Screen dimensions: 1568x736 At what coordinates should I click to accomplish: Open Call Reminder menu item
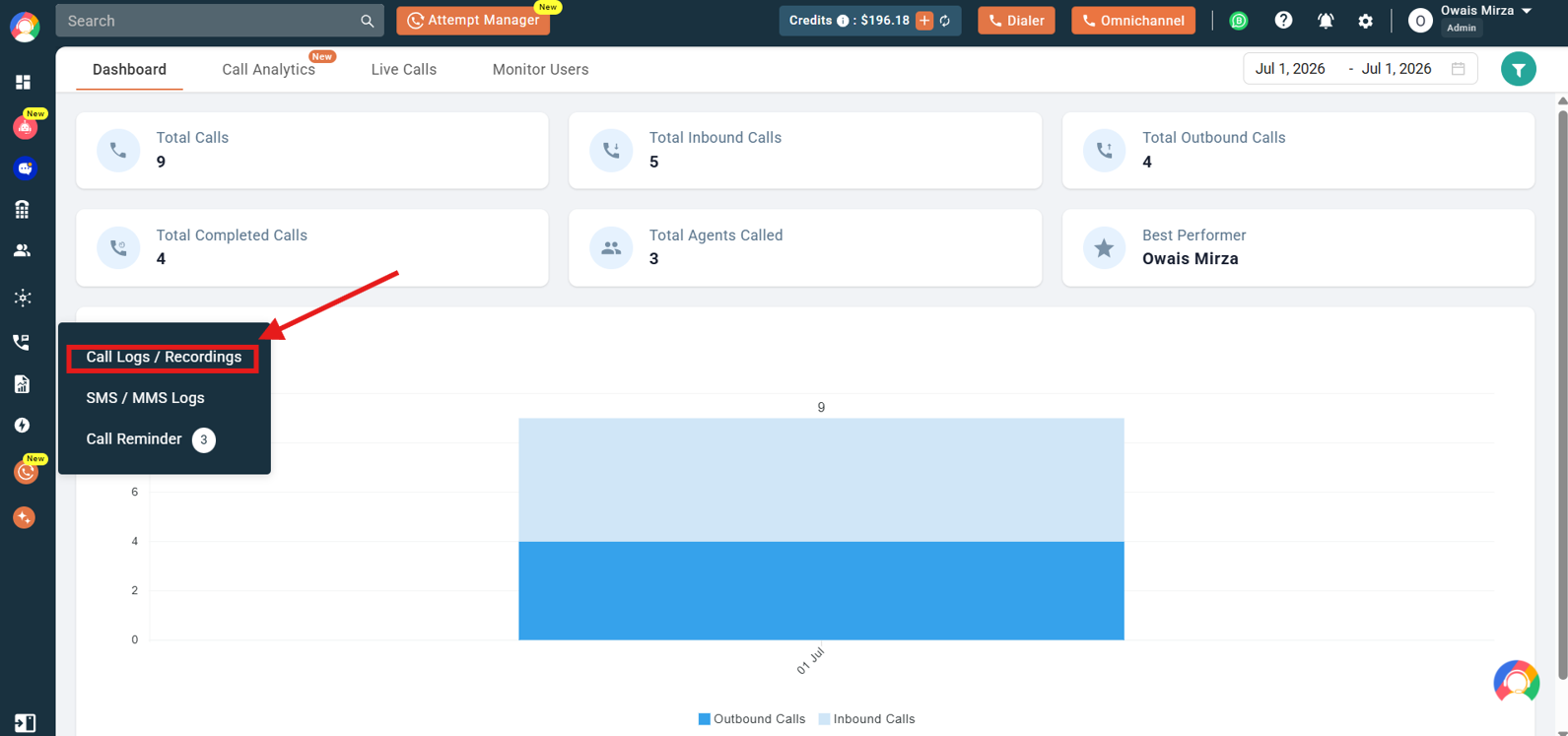(134, 439)
